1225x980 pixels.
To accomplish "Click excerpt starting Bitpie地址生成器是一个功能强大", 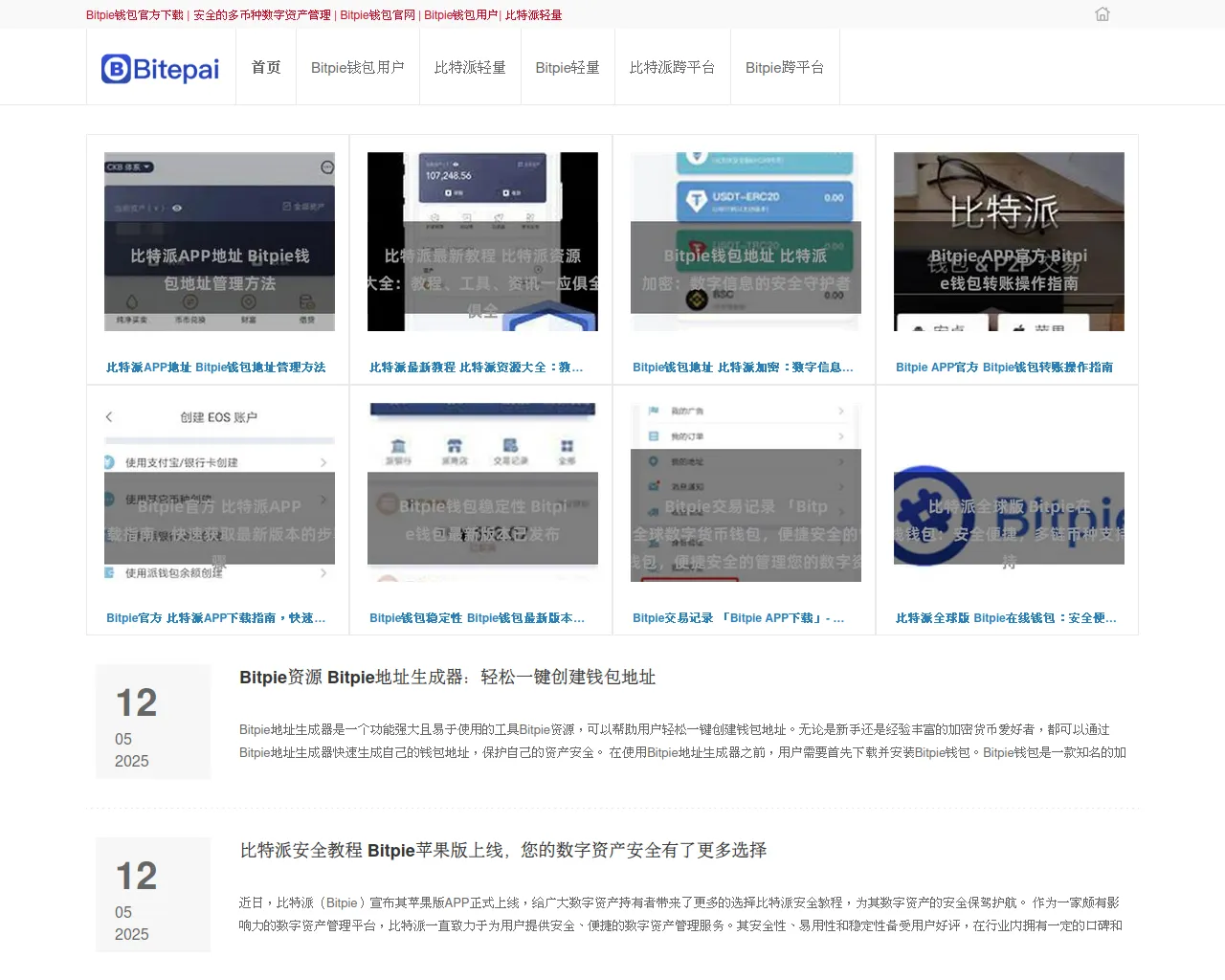I will 682,741.
